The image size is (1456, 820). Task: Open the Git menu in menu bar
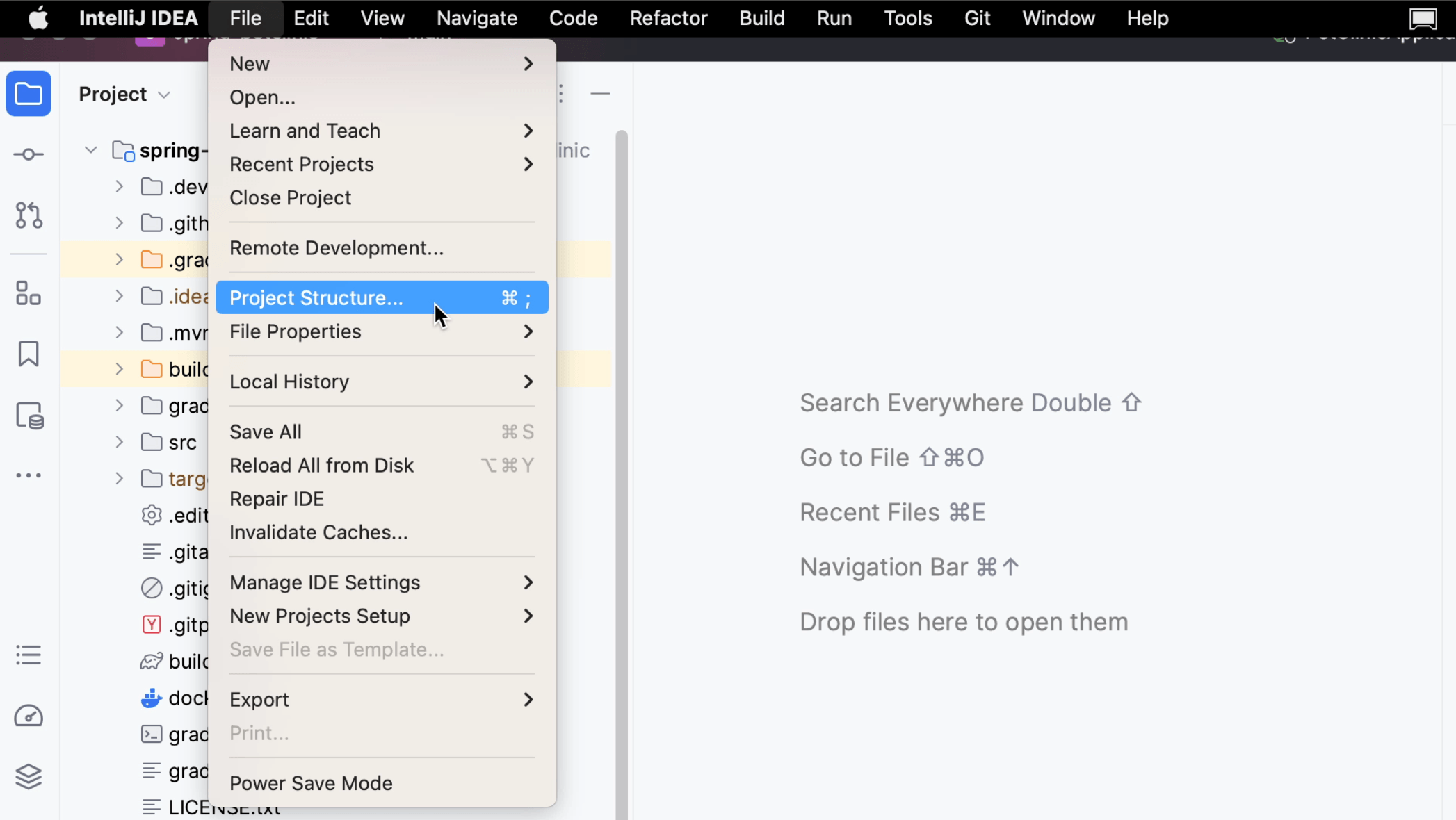click(977, 17)
